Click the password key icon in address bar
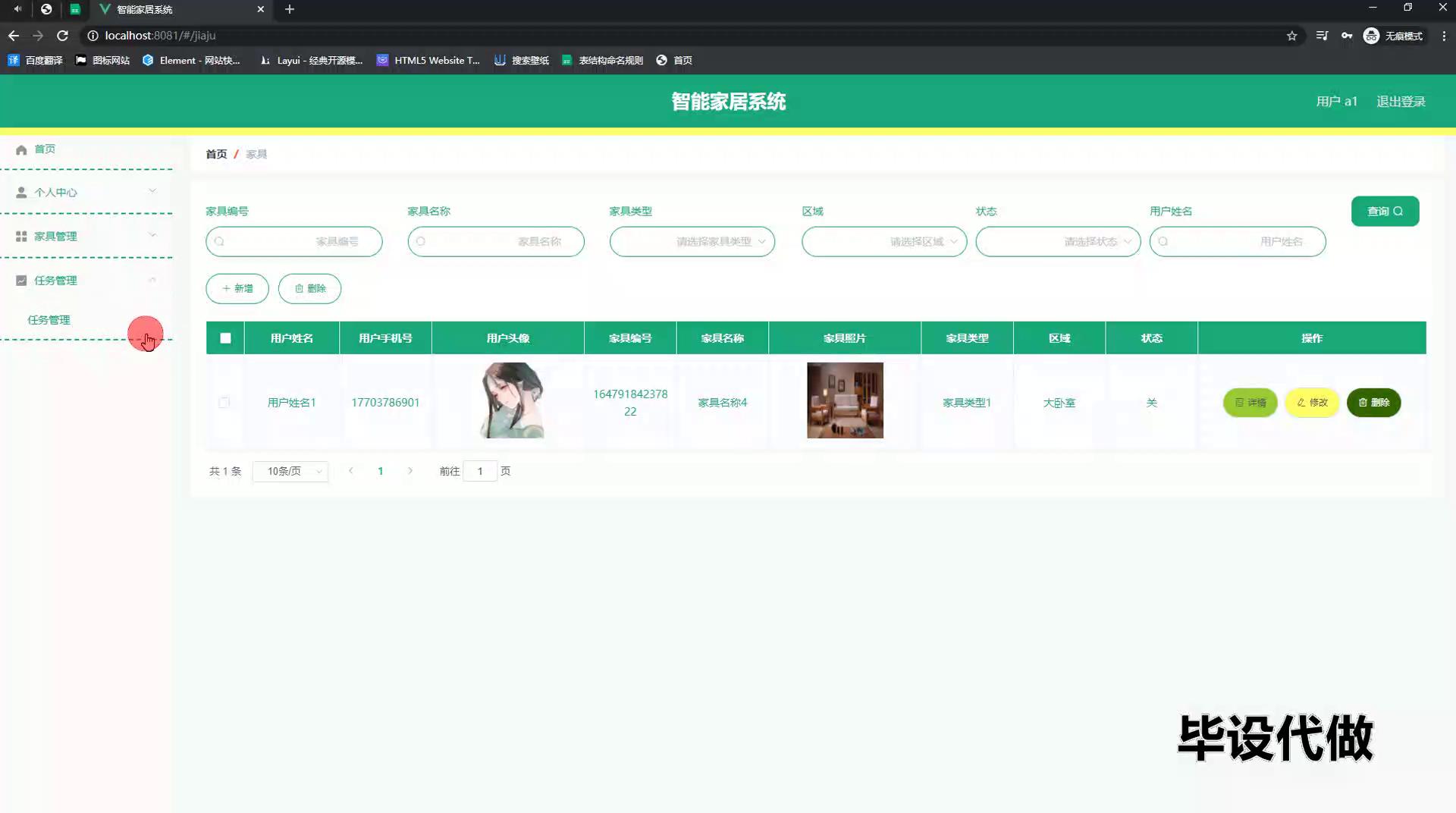 click(1347, 36)
